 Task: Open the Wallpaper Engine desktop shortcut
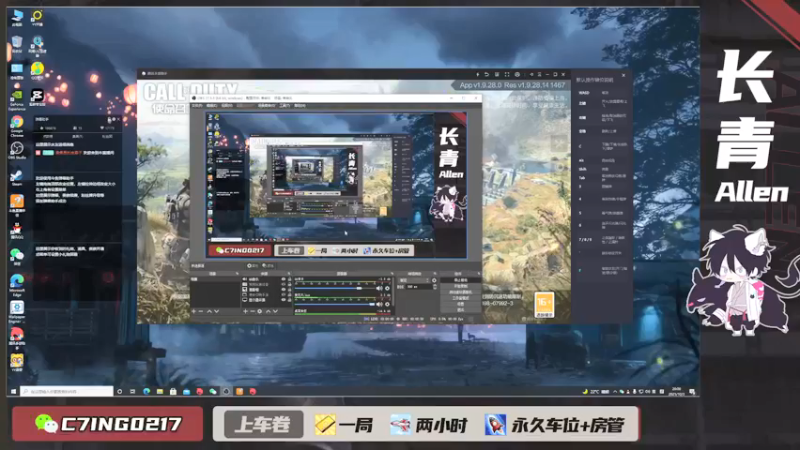click(17, 310)
